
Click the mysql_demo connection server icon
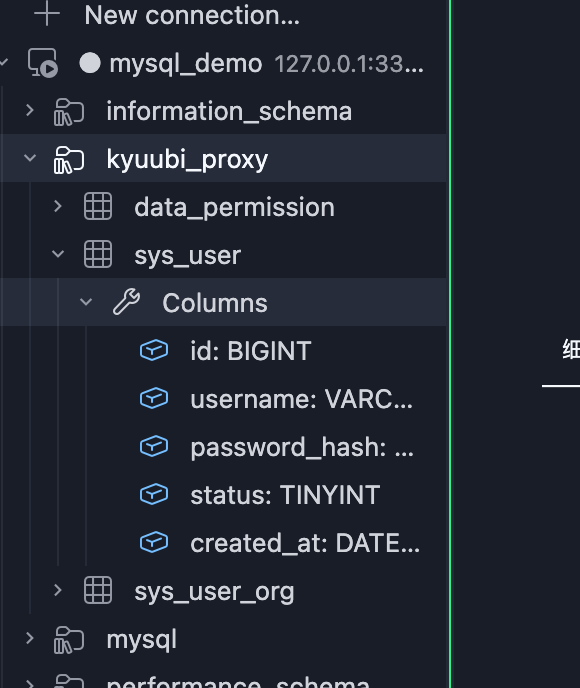[x=43, y=63]
